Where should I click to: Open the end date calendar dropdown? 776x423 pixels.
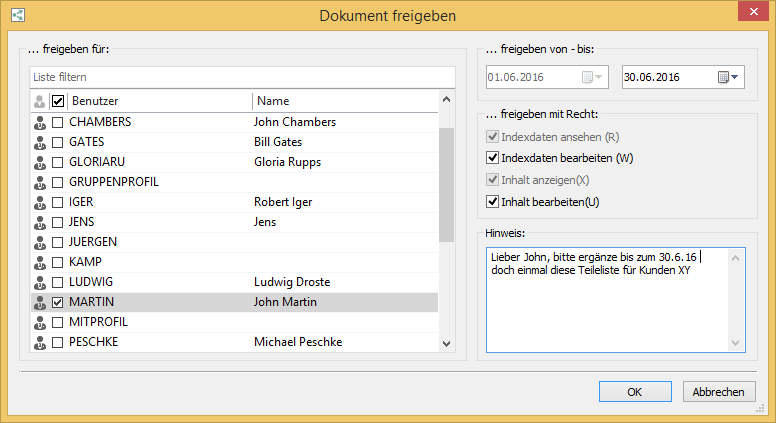coord(728,77)
